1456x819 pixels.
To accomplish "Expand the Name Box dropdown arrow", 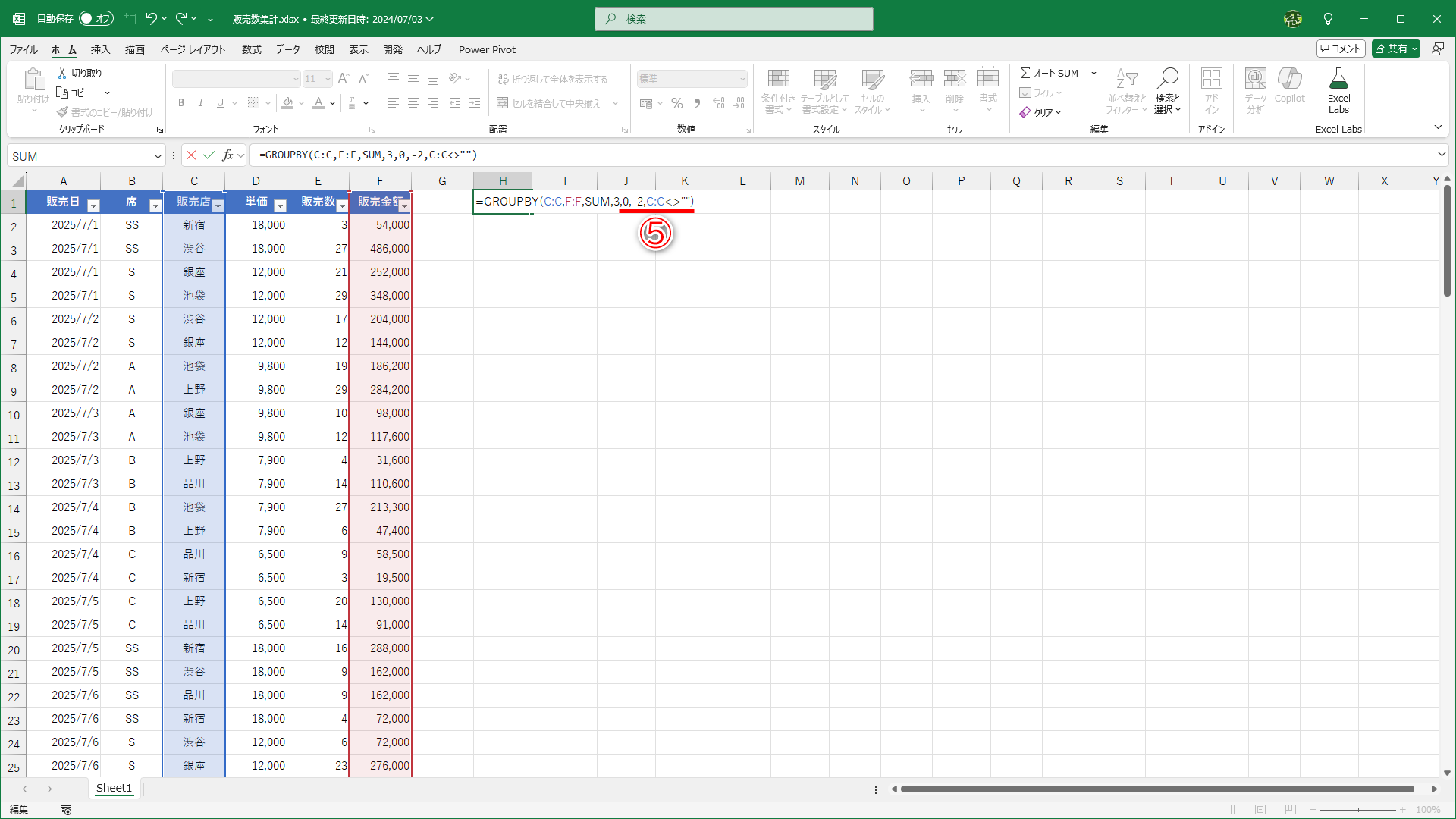I will point(158,156).
